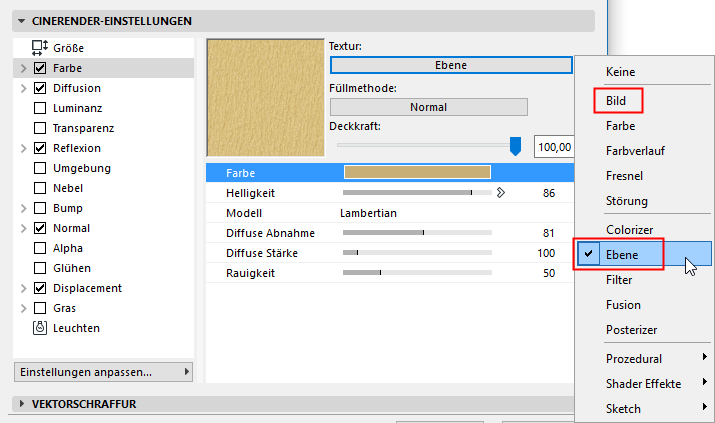Select the checked Ebene menu entry
This screenshot has width=715, height=423.
[x=643, y=254]
